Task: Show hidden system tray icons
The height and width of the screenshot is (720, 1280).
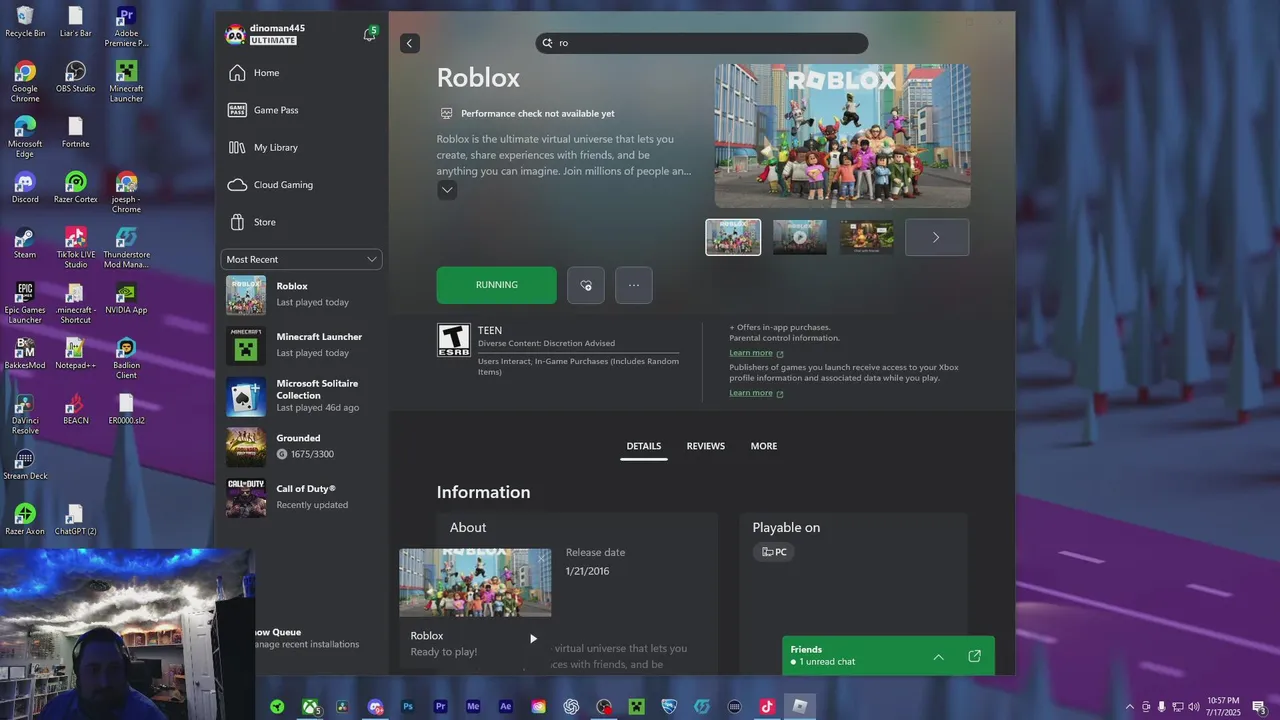Action: (x=1130, y=707)
